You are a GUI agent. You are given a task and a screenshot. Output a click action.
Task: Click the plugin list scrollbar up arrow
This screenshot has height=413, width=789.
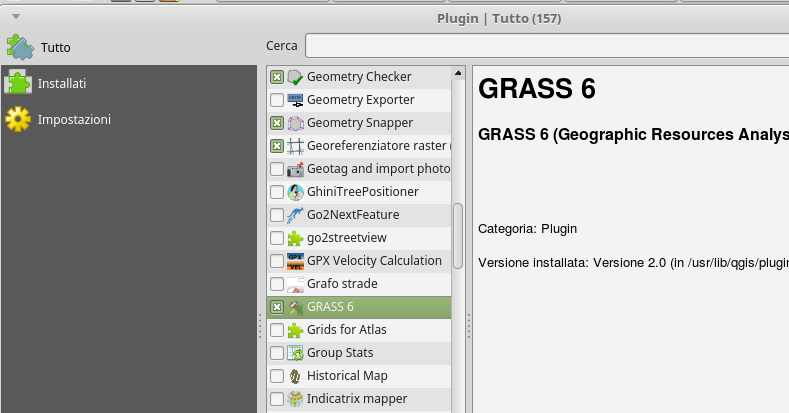pos(458,73)
